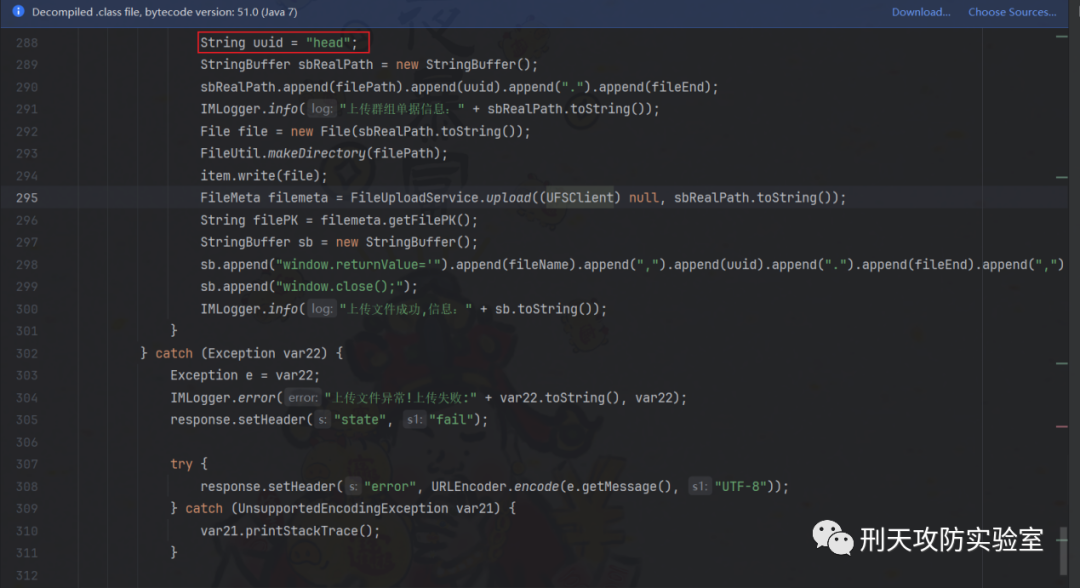
Task: Click line number 295 in the gutter
Action: (27, 198)
